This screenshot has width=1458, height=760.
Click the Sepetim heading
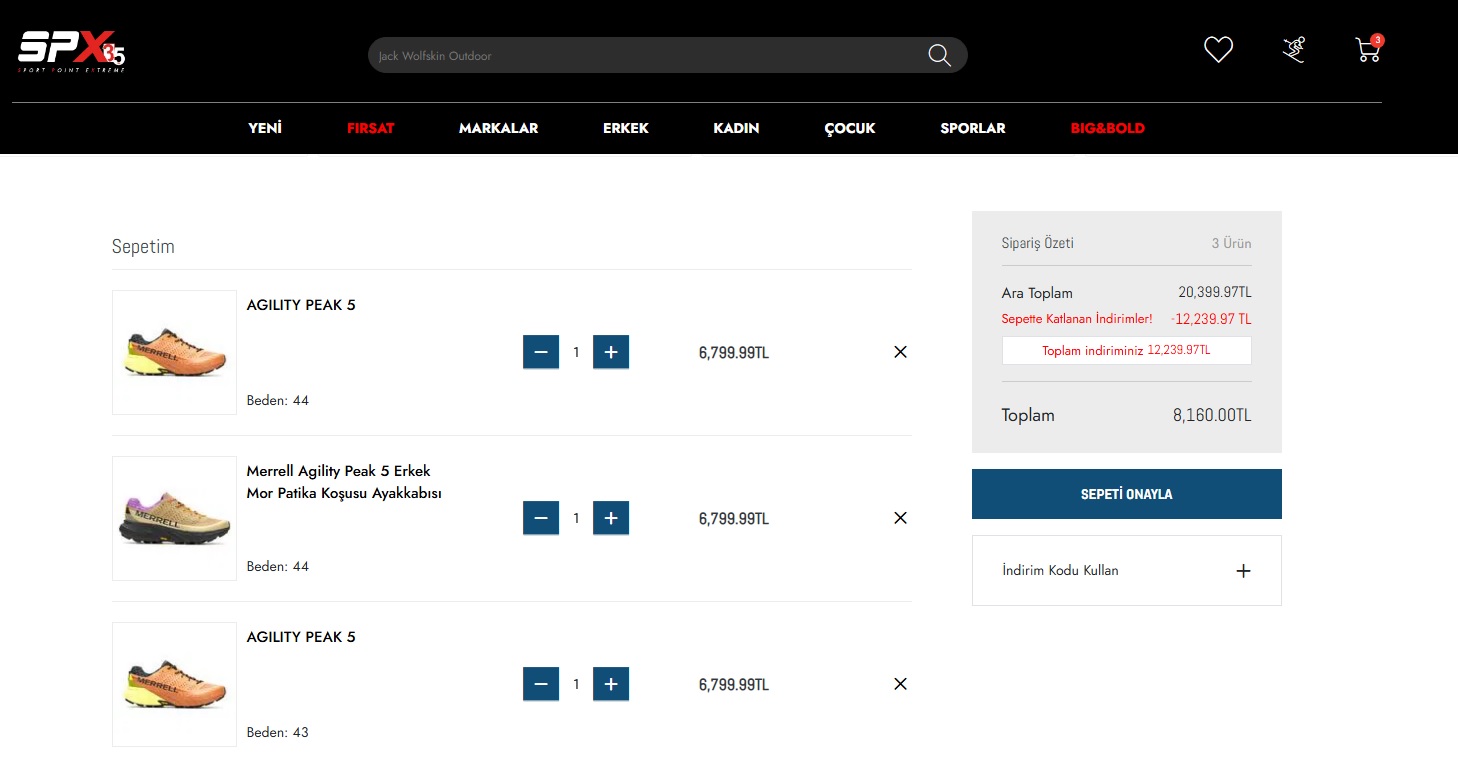(143, 246)
